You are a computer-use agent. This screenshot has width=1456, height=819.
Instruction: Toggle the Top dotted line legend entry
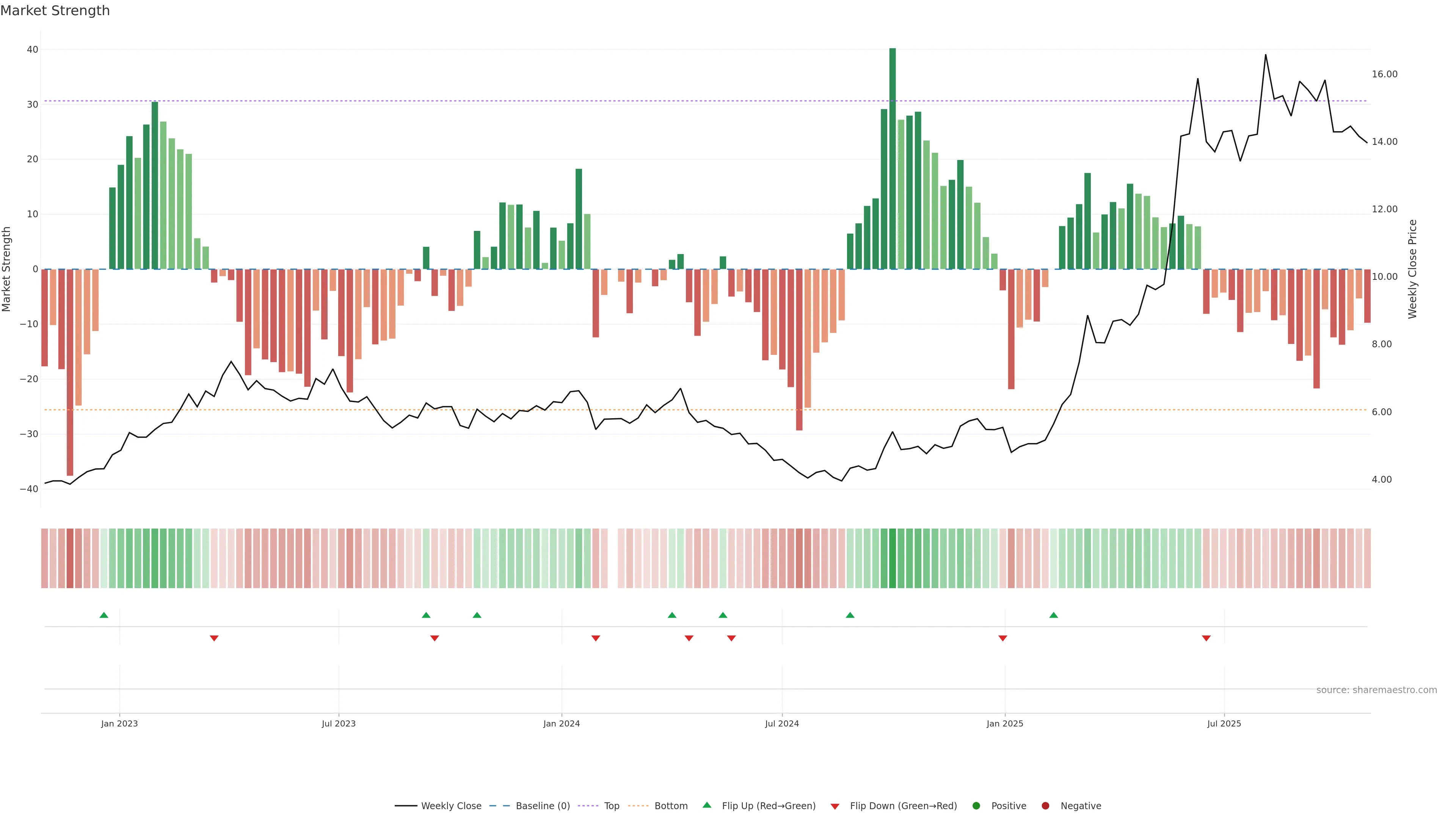(611, 805)
